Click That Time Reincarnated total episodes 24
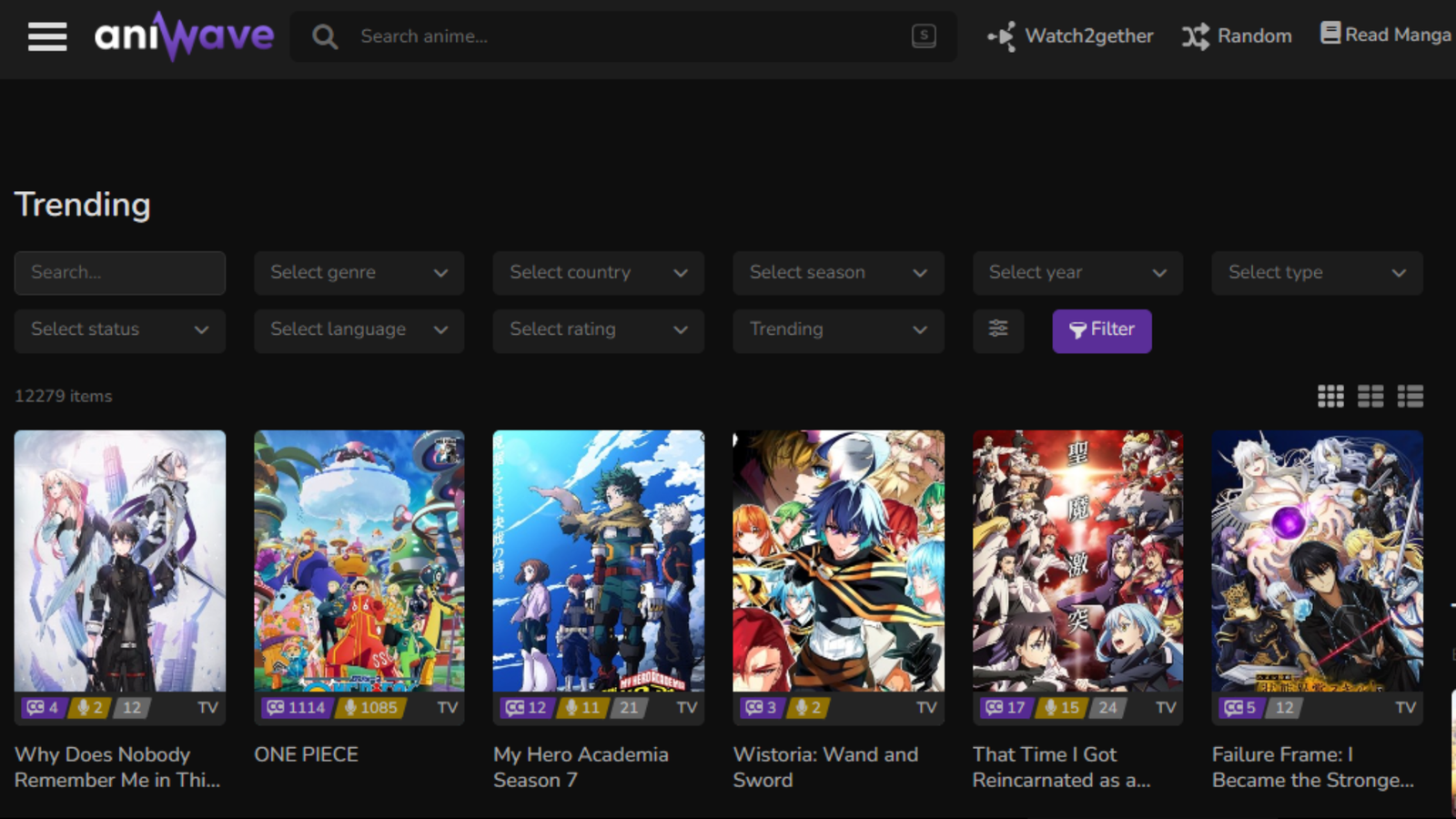Screen dimensions: 1456x819 1107,707
